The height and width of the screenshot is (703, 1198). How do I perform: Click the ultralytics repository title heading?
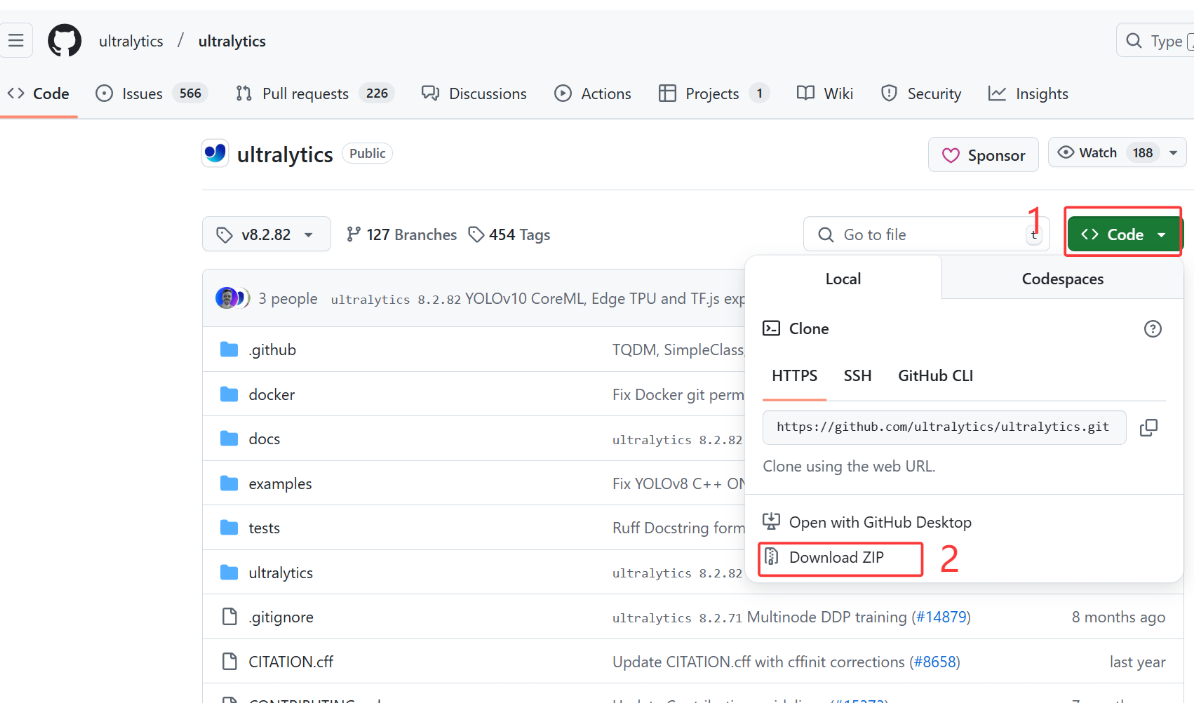(285, 154)
